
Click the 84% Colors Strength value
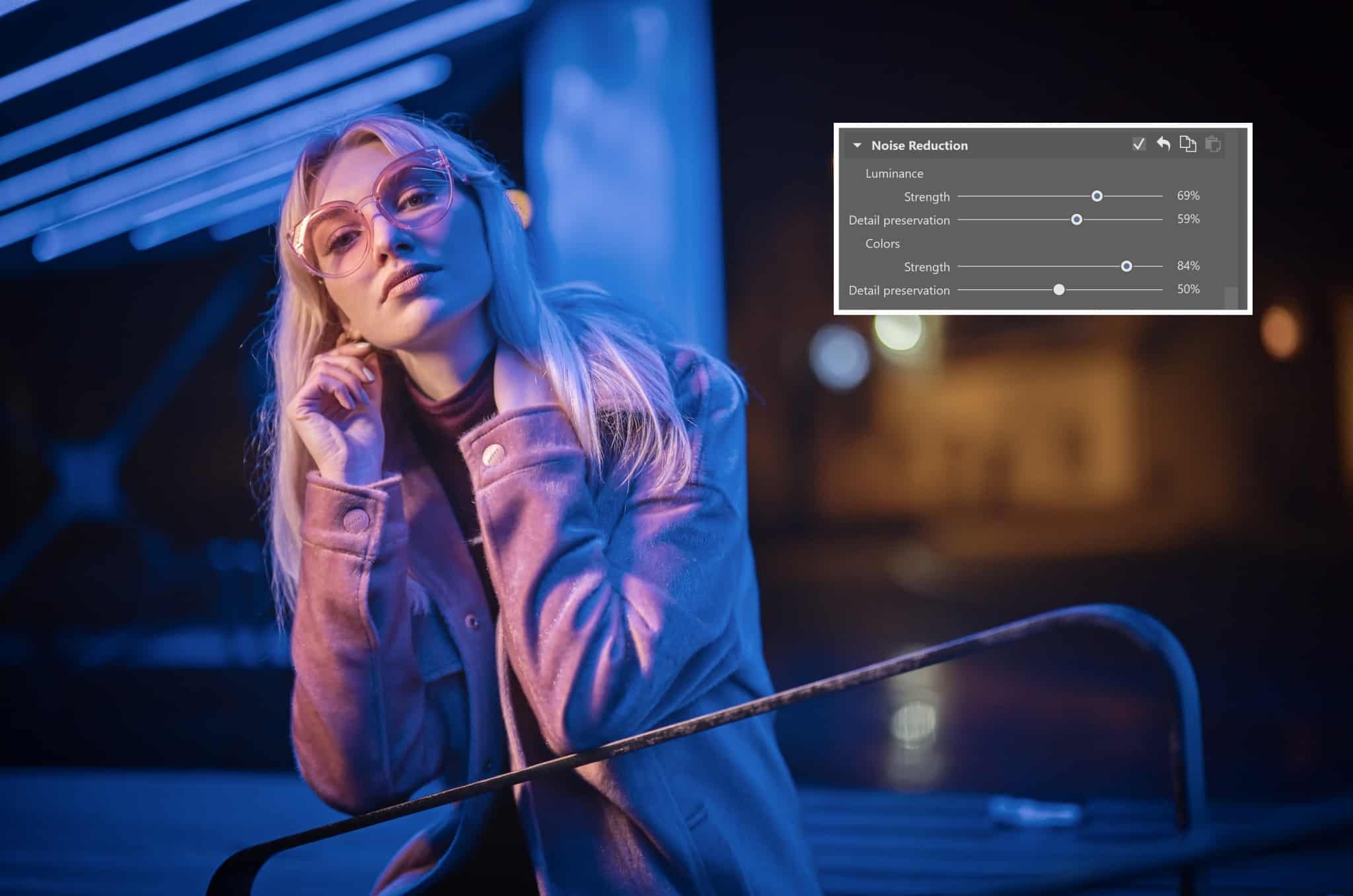tap(1188, 265)
